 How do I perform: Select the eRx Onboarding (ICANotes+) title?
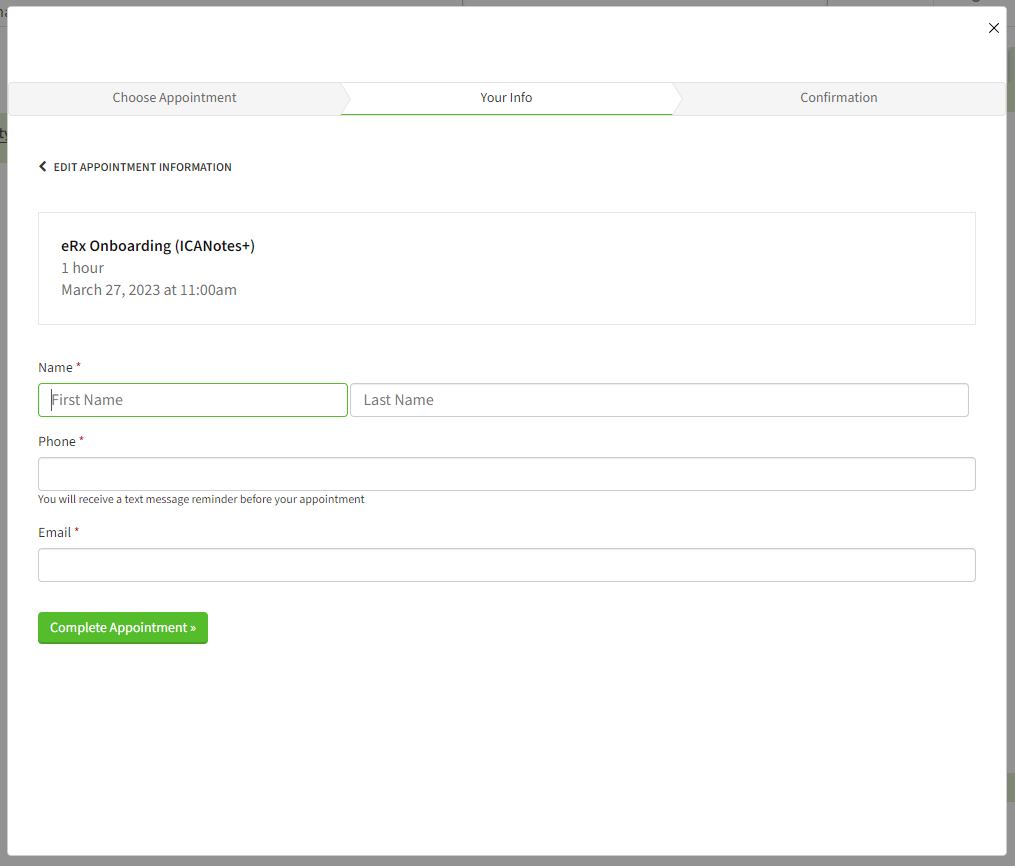(x=158, y=246)
